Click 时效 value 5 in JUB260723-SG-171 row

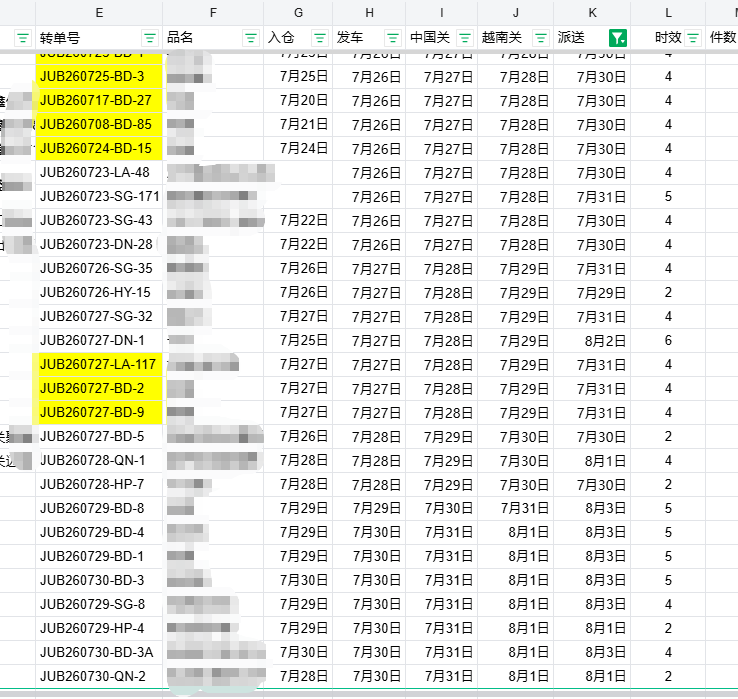pyautogui.click(x=668, y=196)
